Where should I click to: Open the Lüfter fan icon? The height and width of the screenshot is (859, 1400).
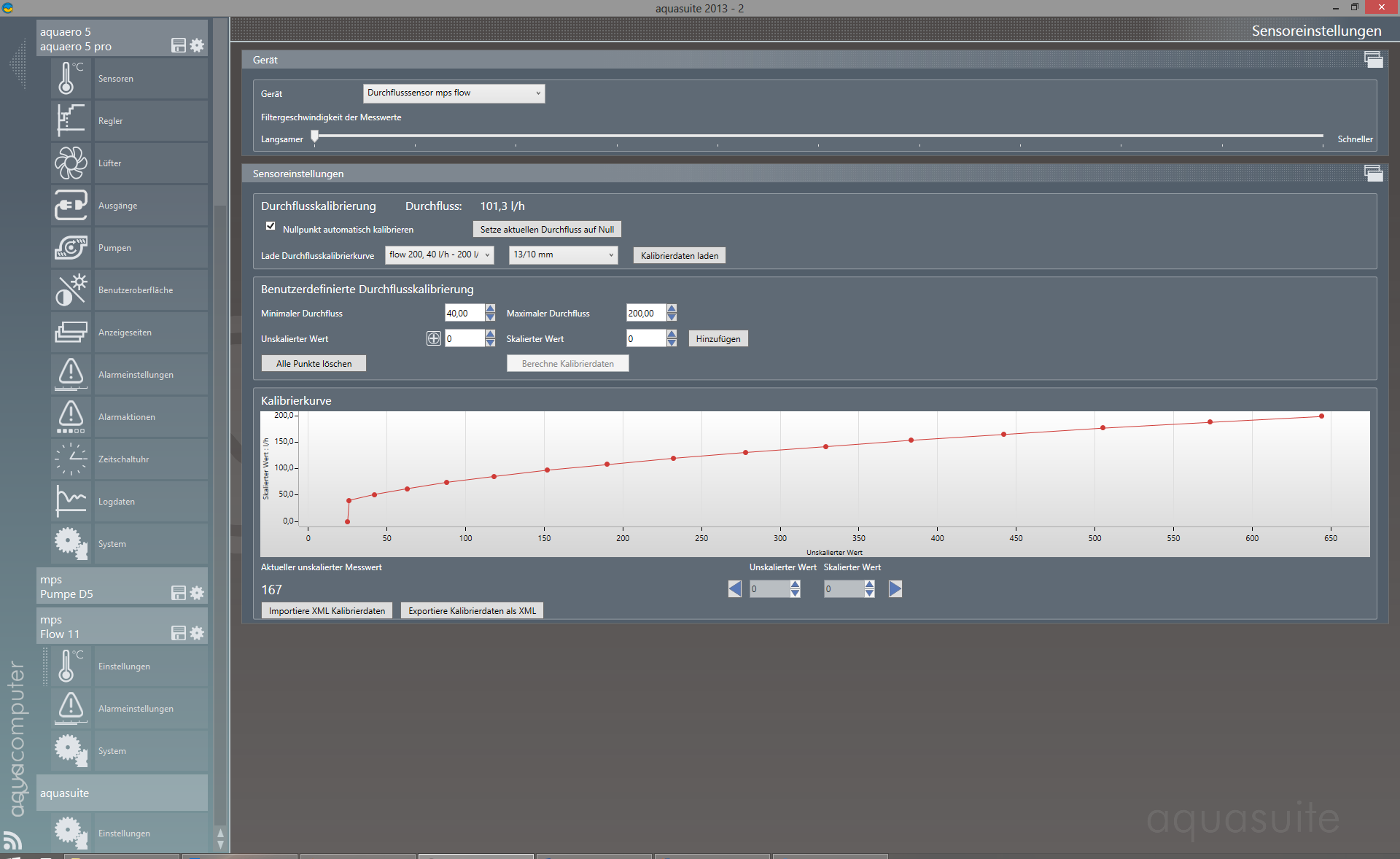click(x=70, y=163)
